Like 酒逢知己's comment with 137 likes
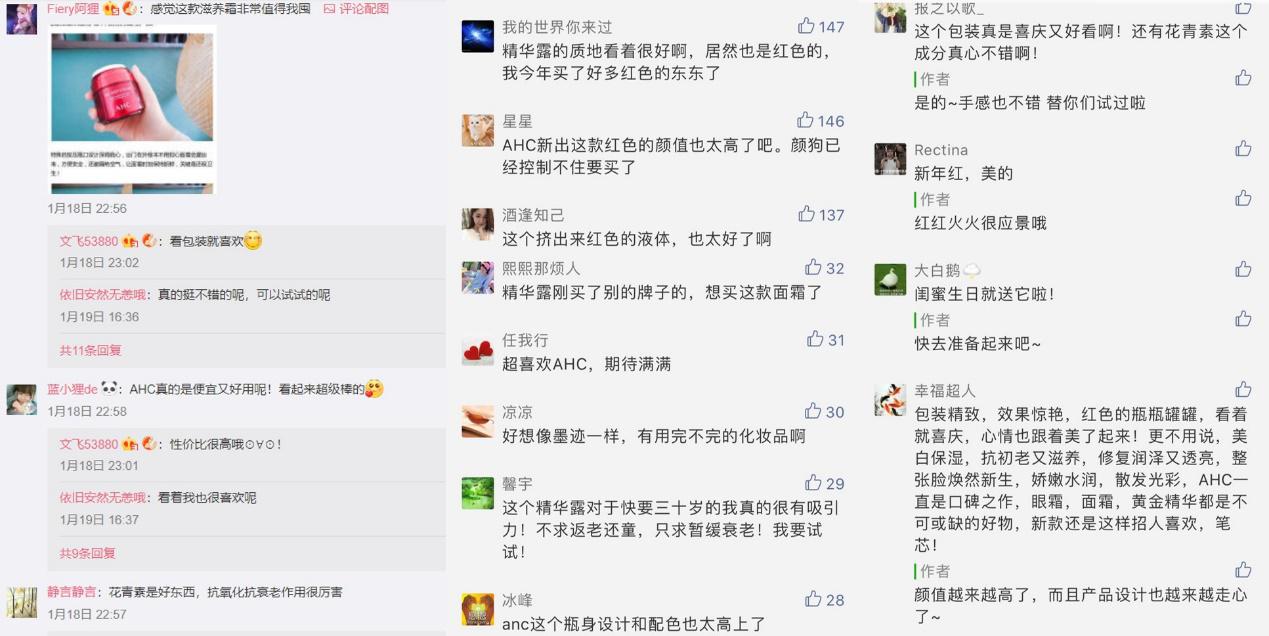The height and width of the screenshot is (636, 1269). pos(806,214)
